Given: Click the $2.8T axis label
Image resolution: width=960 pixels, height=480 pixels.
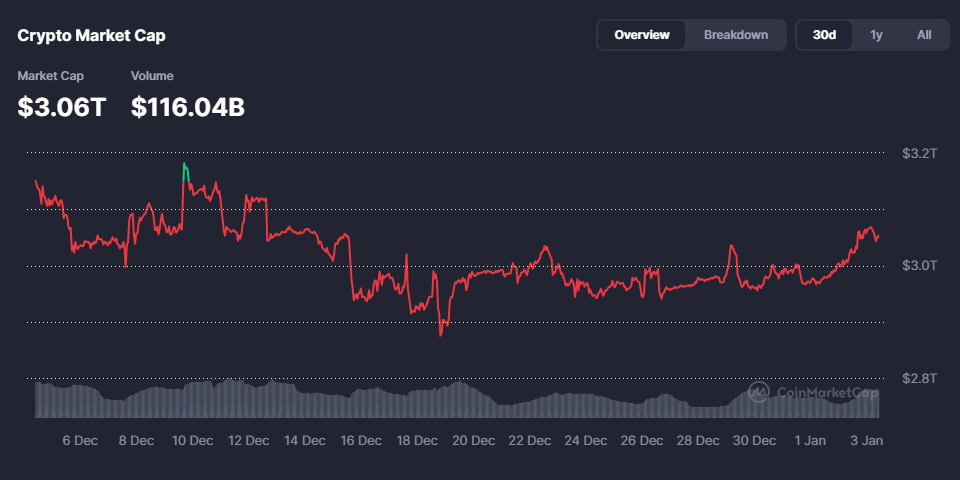Looking at the screenshot, I should point(918,378).
